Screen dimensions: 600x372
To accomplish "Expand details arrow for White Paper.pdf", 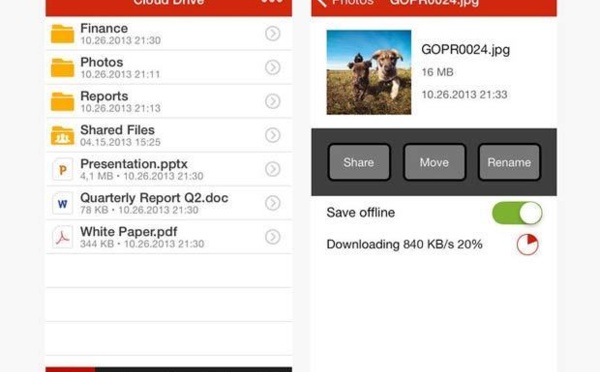I will 272,237.
